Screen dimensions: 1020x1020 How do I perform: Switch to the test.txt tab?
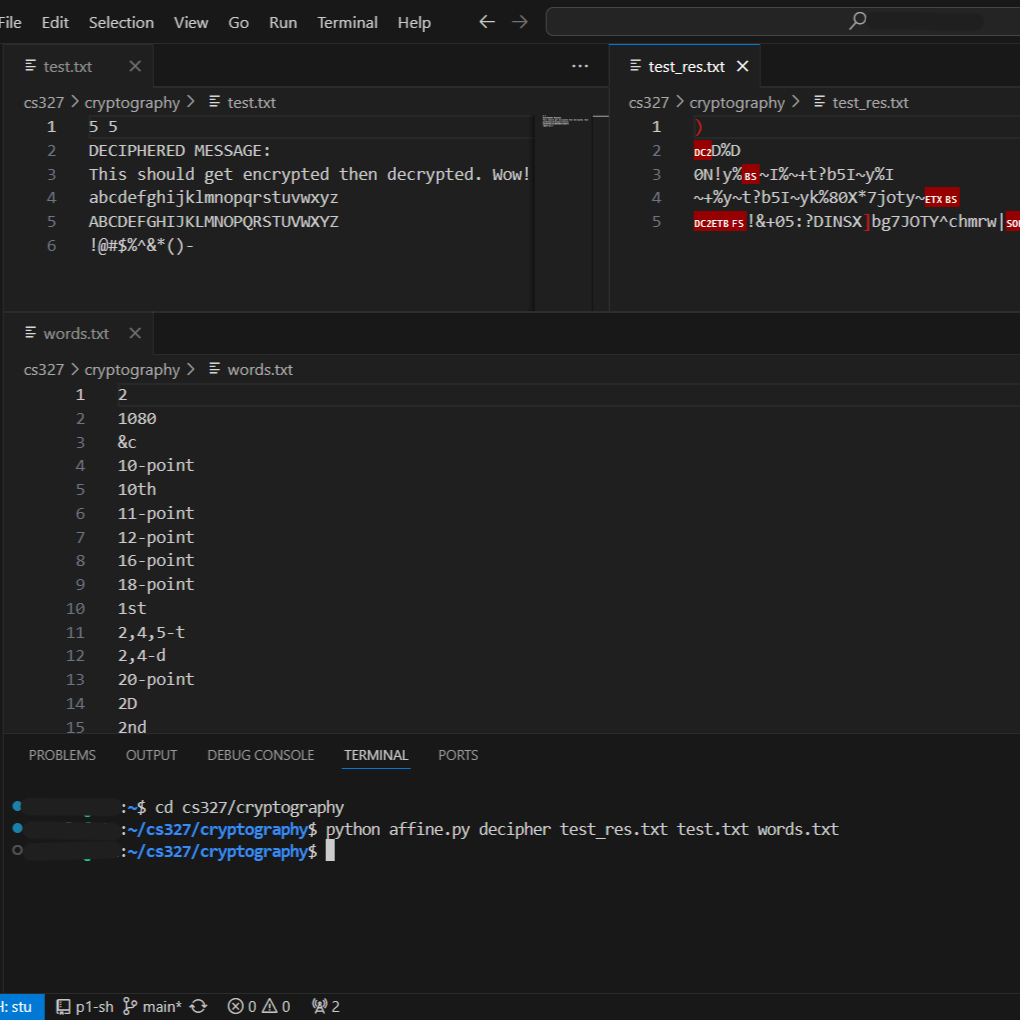pyautogui.click(x=67, y=66)
